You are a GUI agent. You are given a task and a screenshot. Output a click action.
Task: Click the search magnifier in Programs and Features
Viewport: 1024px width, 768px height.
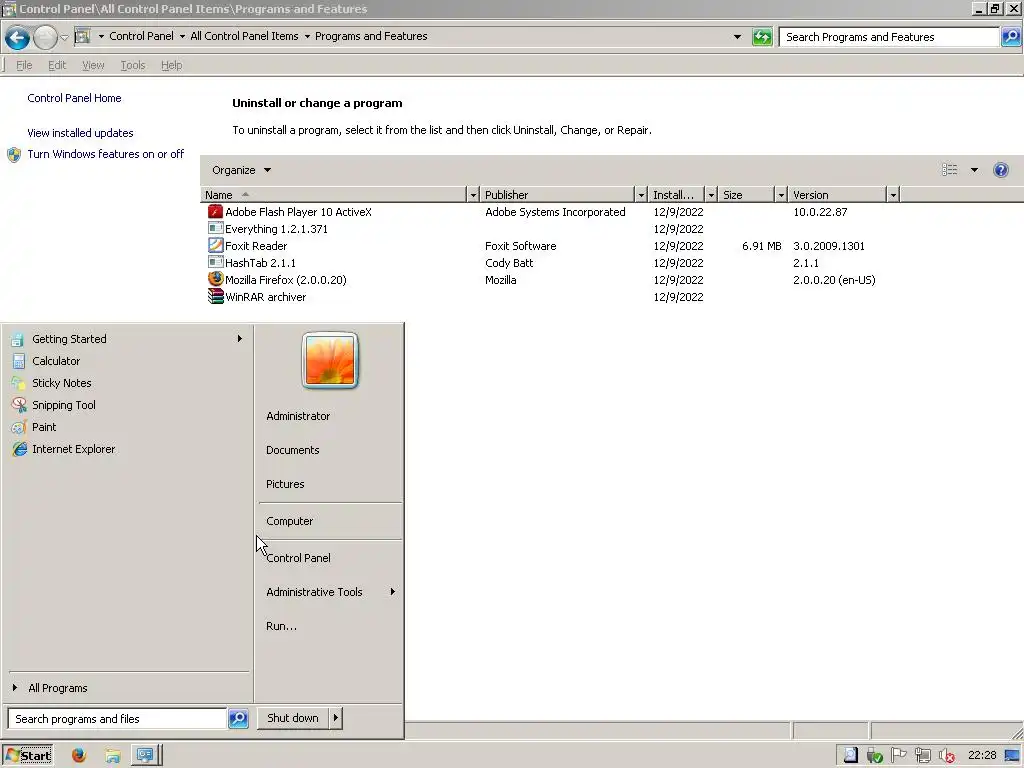tap(1010, 37)
